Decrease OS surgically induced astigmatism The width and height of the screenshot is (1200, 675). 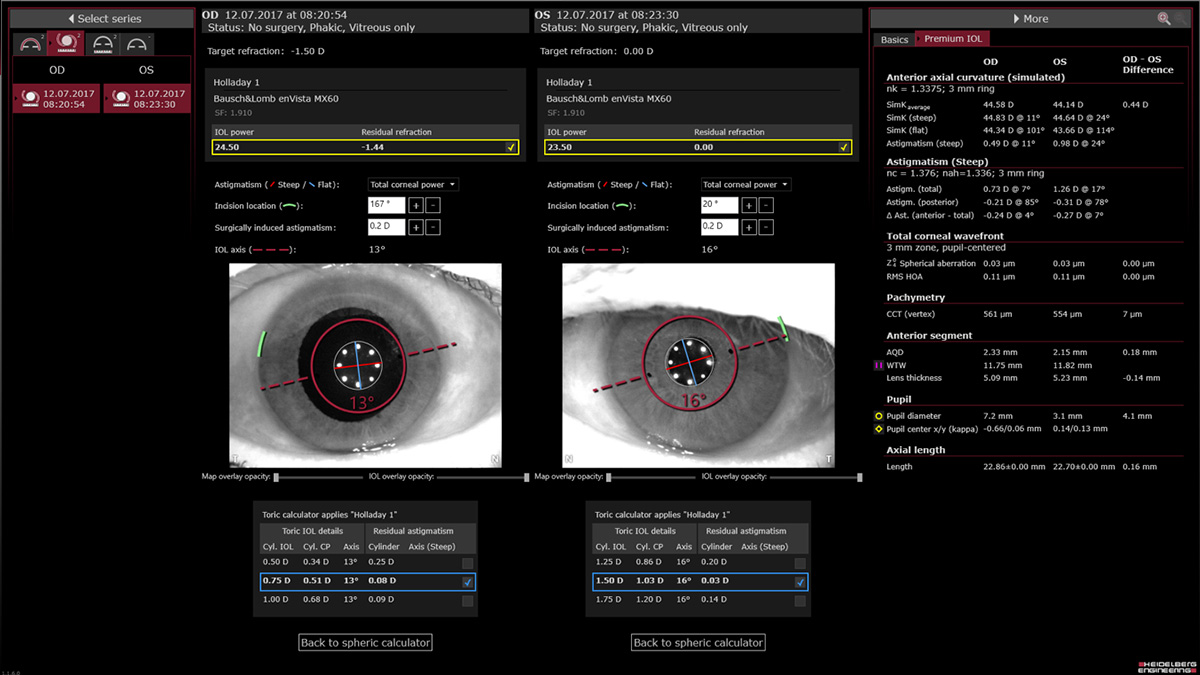[x=765, y=227]
